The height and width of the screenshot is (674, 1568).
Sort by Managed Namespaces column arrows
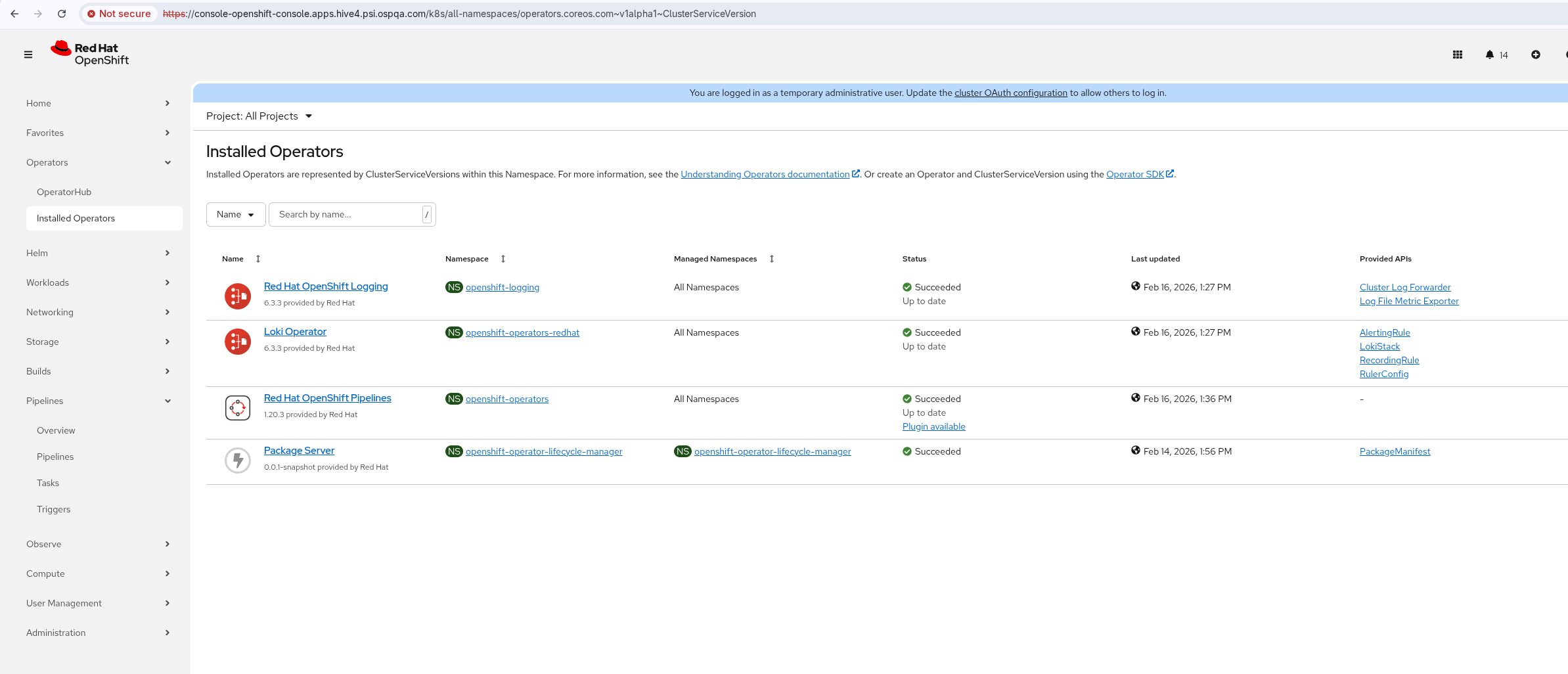(772, 259)
